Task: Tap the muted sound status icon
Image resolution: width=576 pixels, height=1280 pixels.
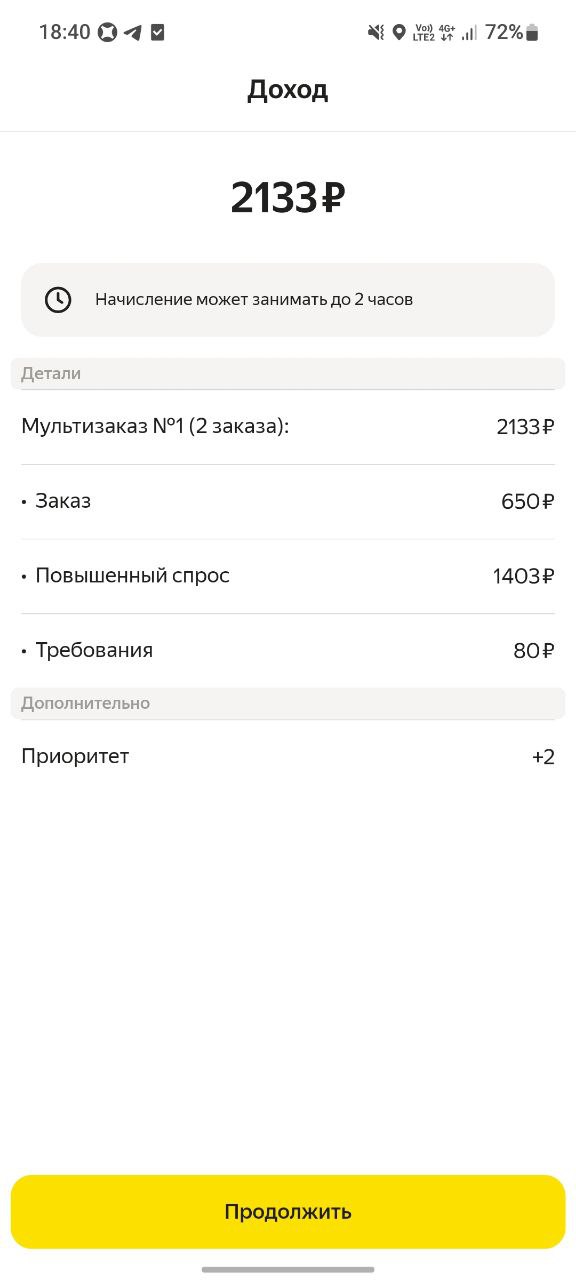Action: pos(376,32)
